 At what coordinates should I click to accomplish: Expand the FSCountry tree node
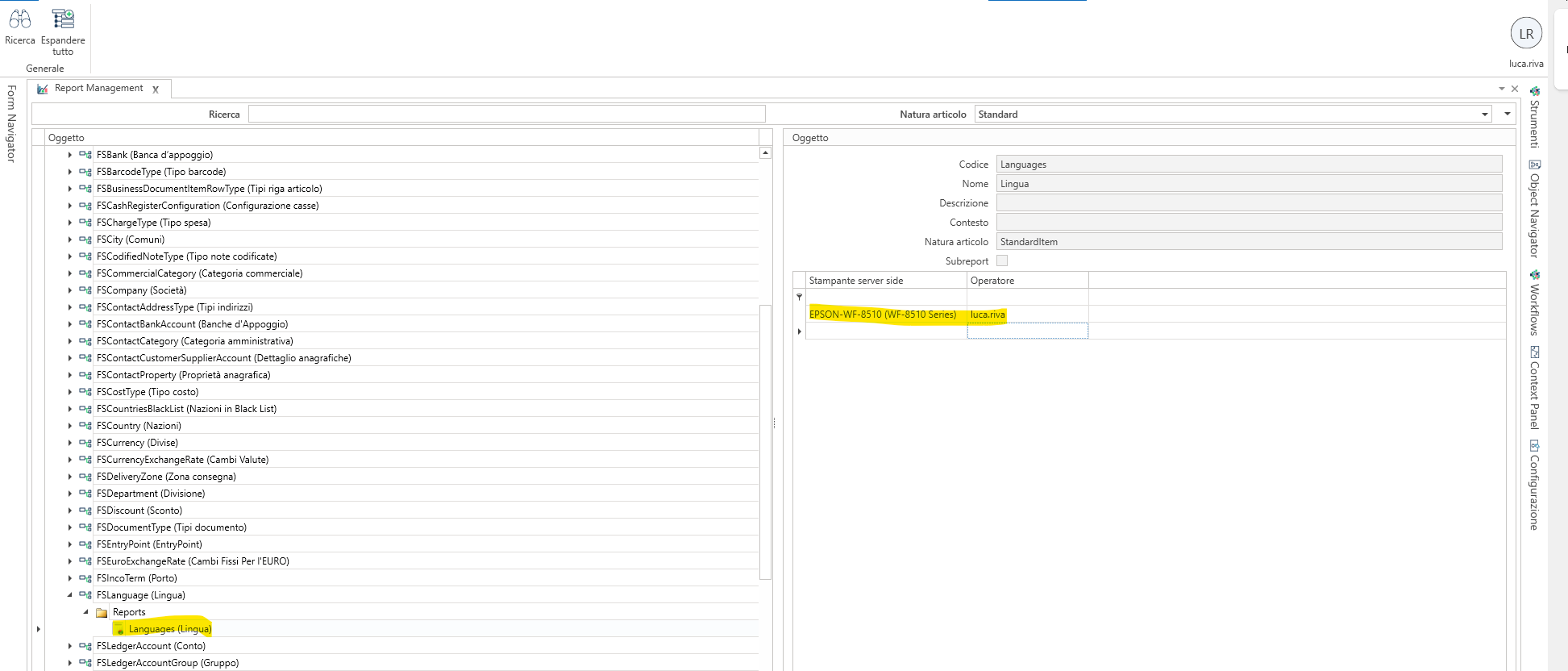[69, 426]
